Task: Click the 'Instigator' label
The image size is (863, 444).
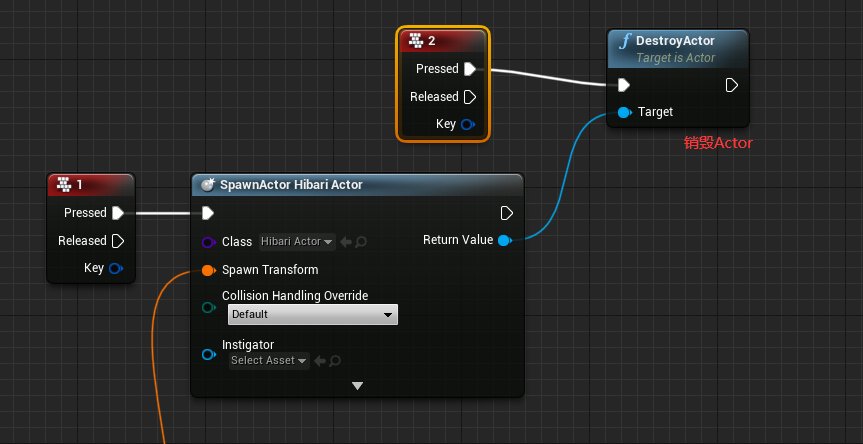Action: pyautogui.click(x=248, y=345)
